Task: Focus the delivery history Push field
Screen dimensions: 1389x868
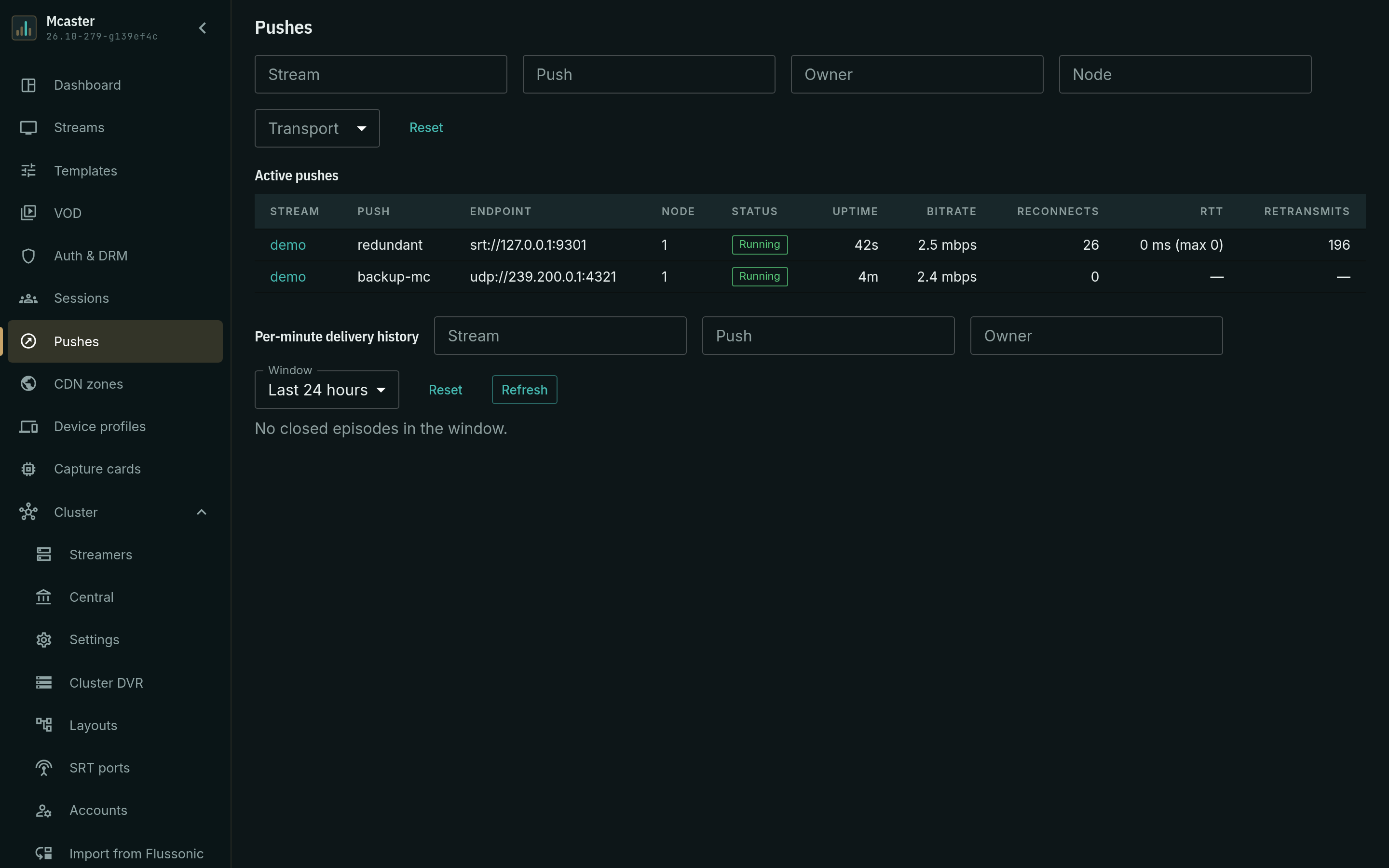Action: [x=828, y=336]
